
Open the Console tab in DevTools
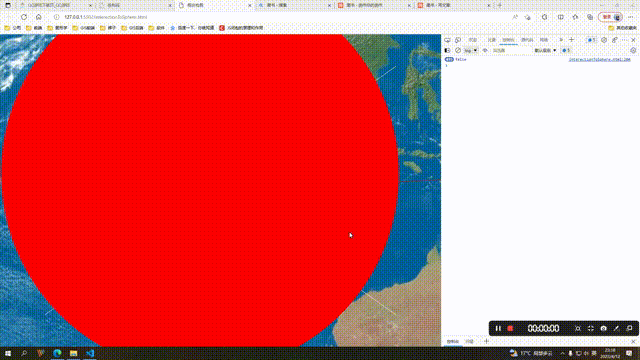508,40
